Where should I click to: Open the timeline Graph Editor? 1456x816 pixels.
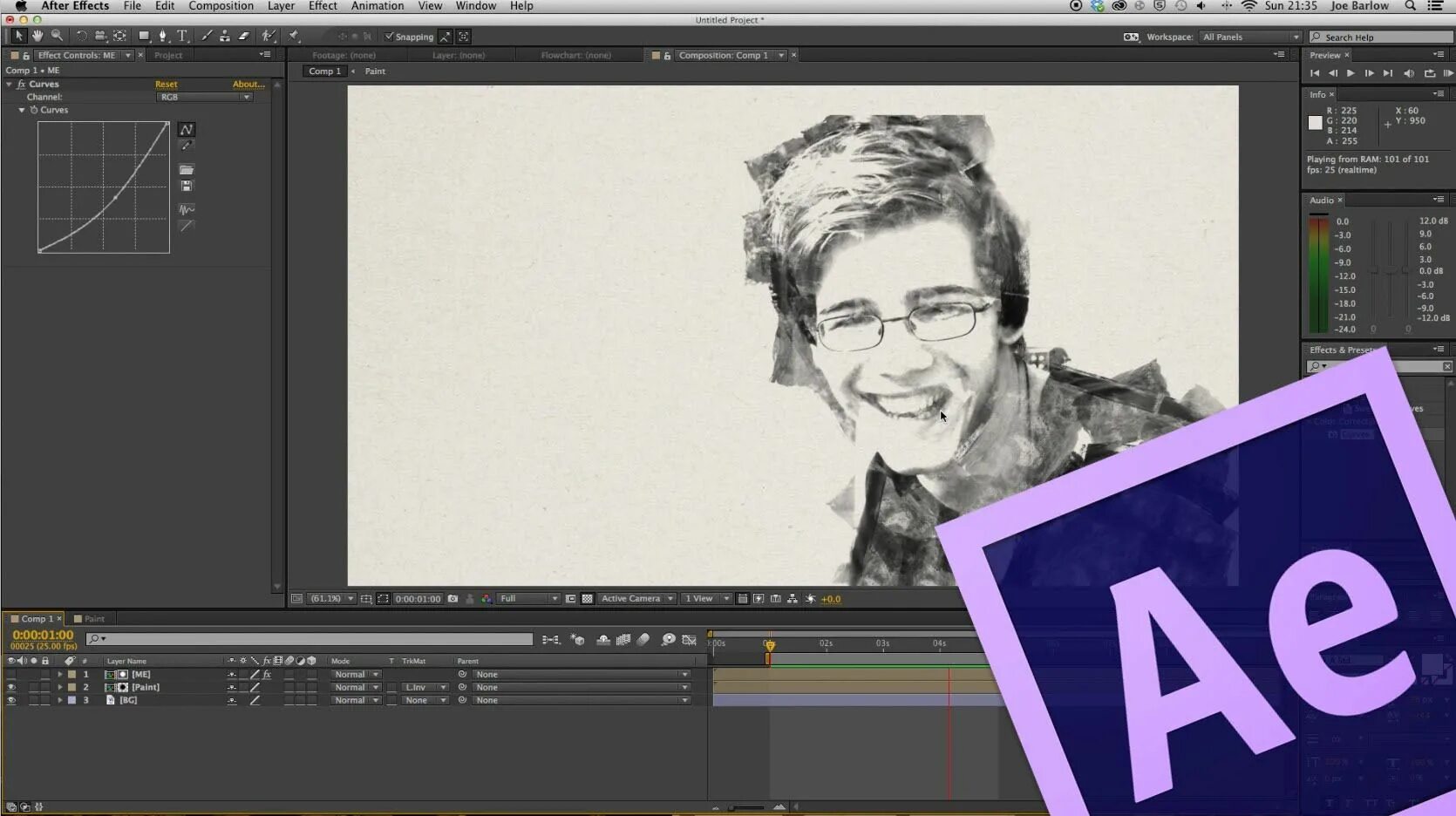tap(689, 640)
